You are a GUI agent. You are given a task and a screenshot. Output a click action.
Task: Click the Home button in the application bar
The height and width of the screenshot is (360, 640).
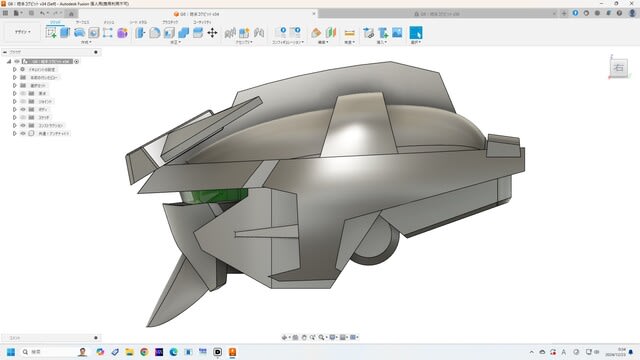[x=71, y=13]
